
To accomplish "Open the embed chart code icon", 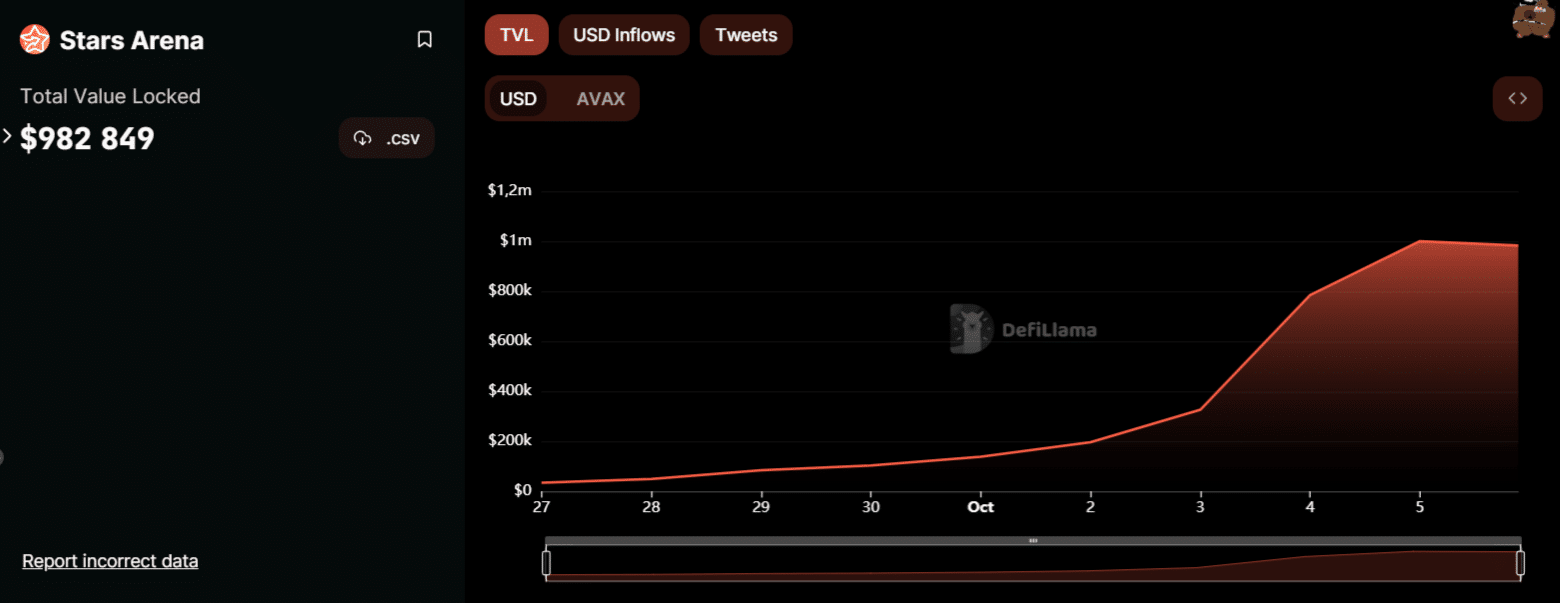I will [x=1517, y=98].
